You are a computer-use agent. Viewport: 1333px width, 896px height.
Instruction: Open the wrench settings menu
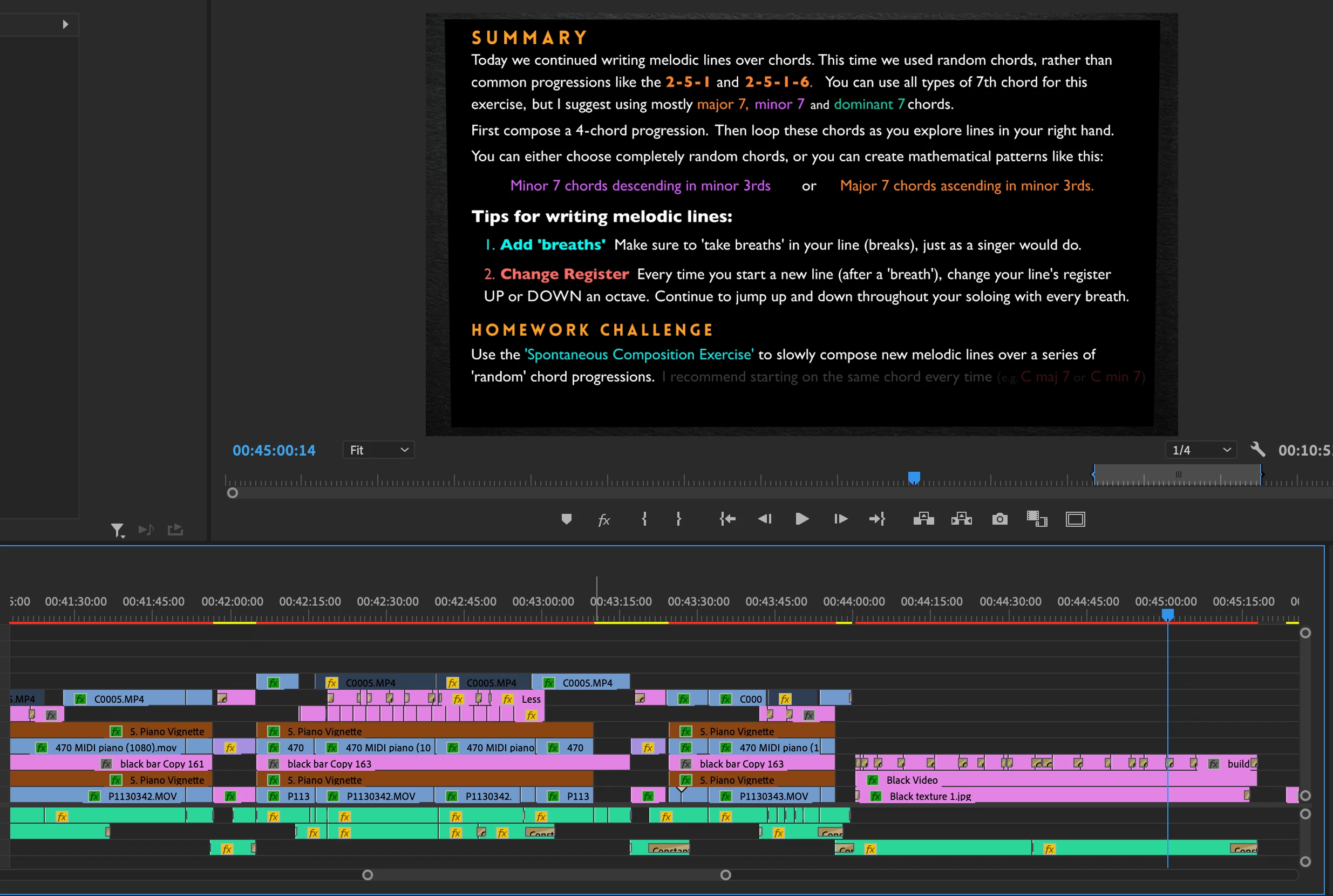1257,450
